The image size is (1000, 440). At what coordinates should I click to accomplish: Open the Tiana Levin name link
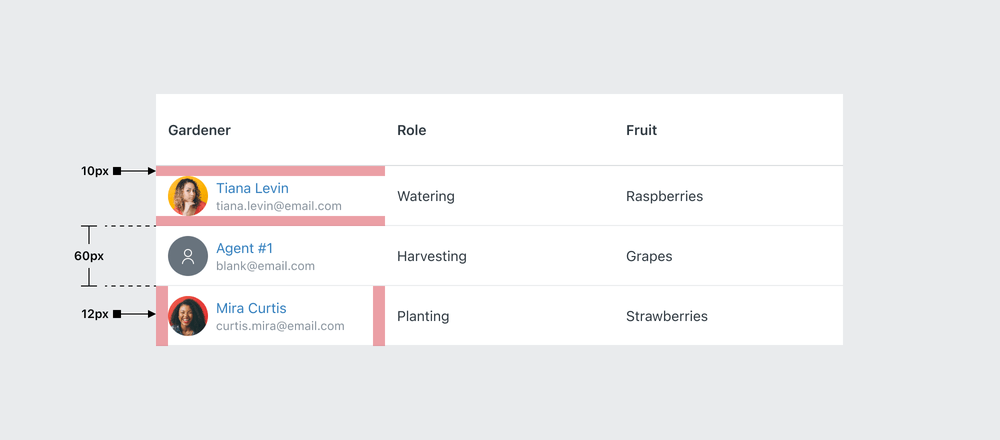coord(253,188)
